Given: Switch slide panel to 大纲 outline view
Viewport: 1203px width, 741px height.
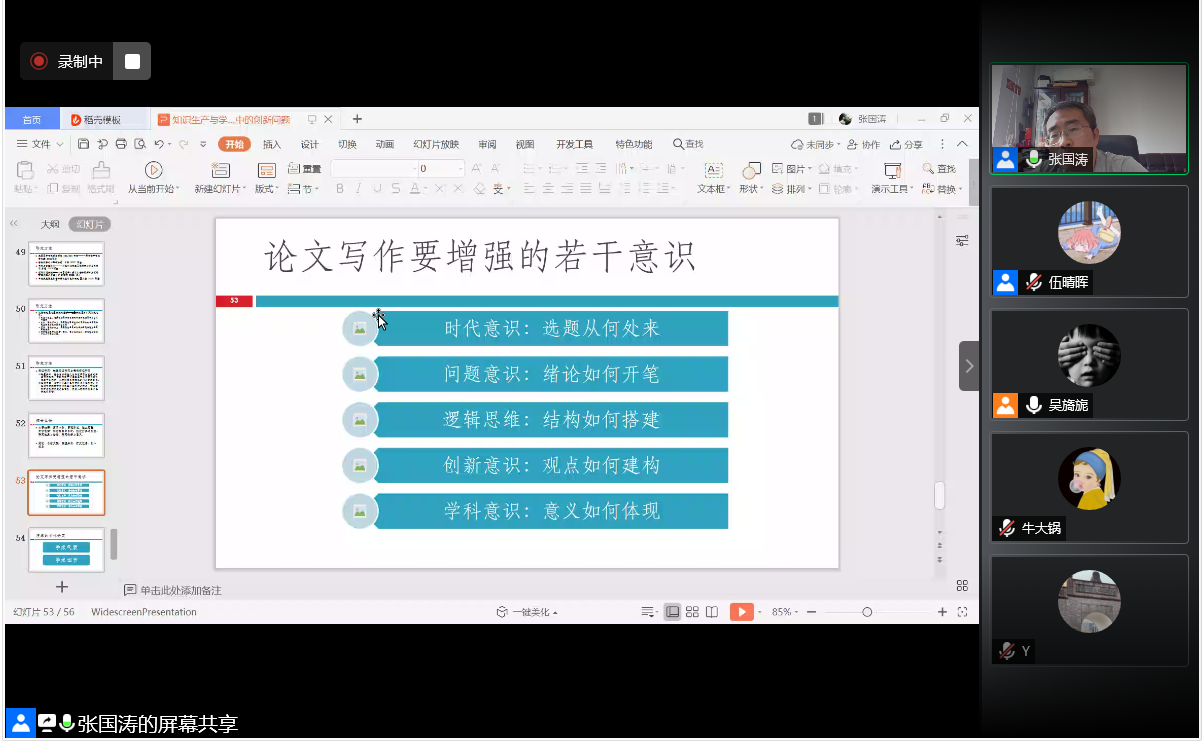Looking at the screenshot, I should (x=50, y=224).
